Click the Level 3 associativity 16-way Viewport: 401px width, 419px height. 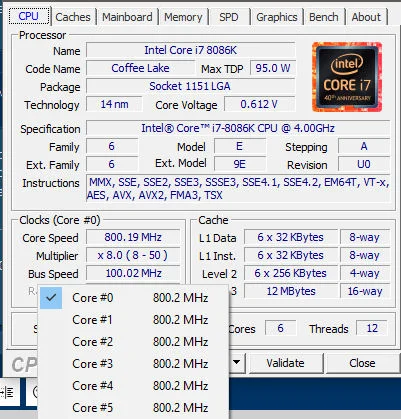click(x=364, y=291)
